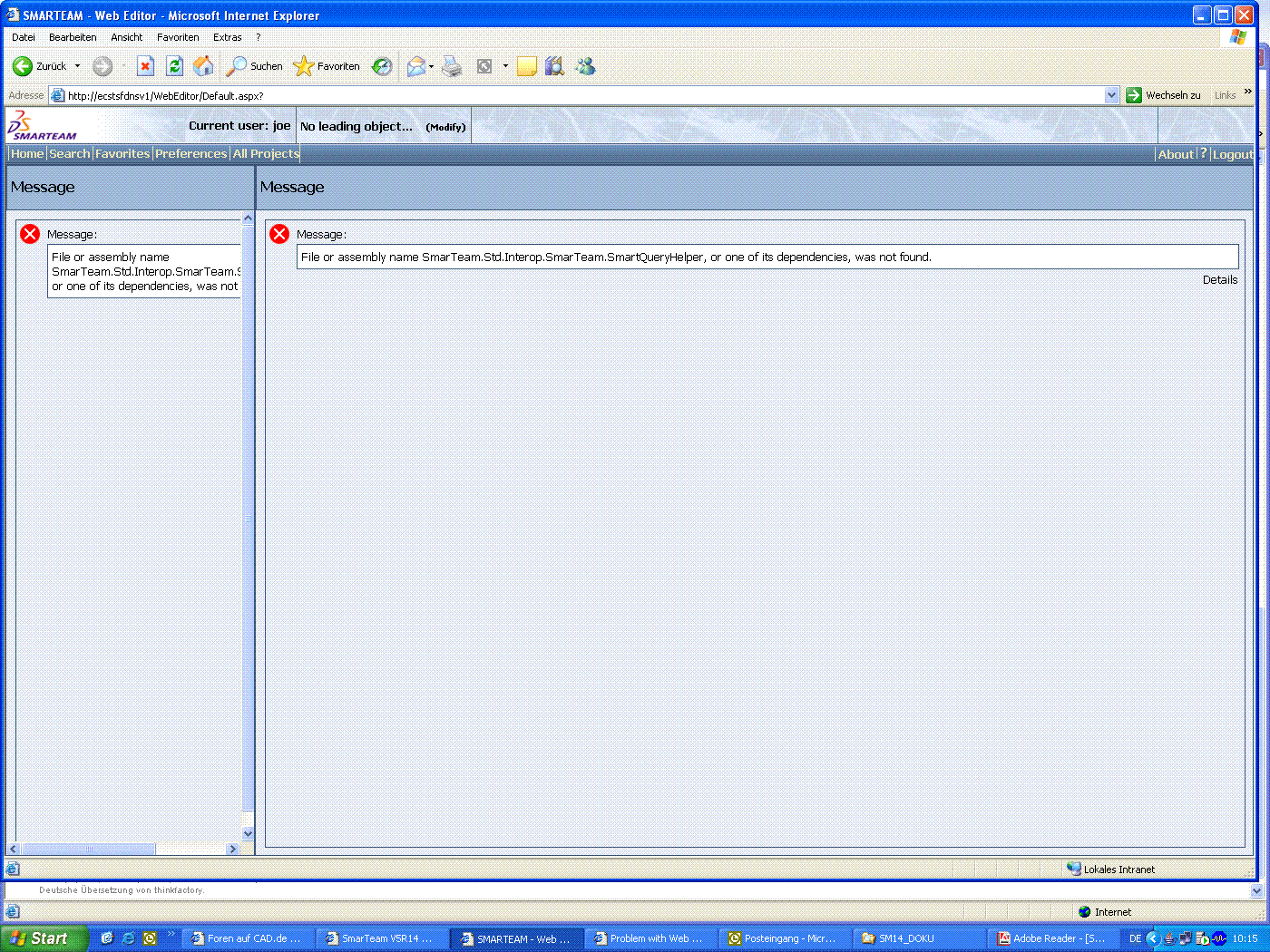1270x952 pixels.
Task: Click left pane vertical scrollbar up arrow
Action: click(x=248, y=219)
